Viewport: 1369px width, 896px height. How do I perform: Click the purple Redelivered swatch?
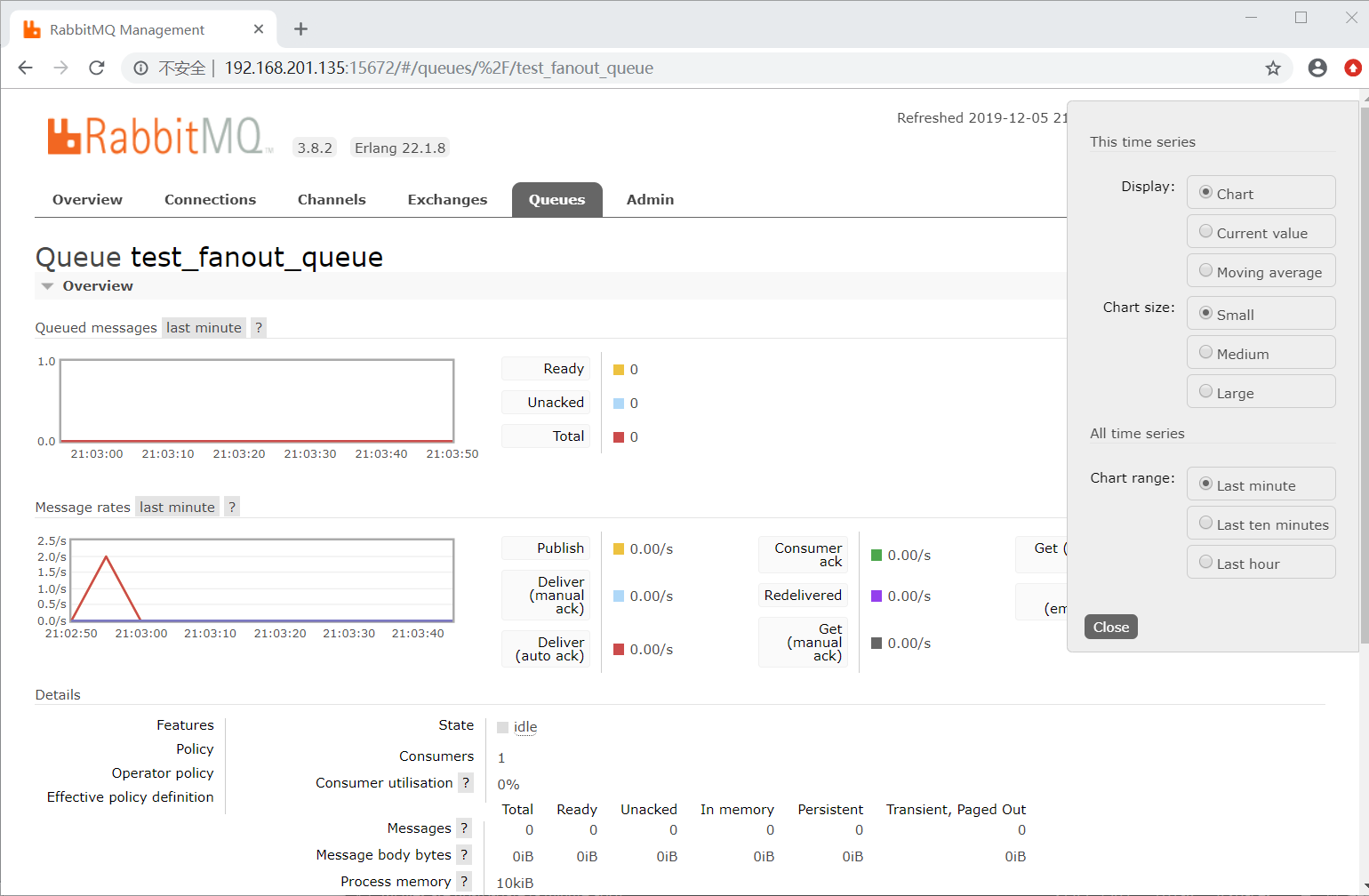pos(877,596)
